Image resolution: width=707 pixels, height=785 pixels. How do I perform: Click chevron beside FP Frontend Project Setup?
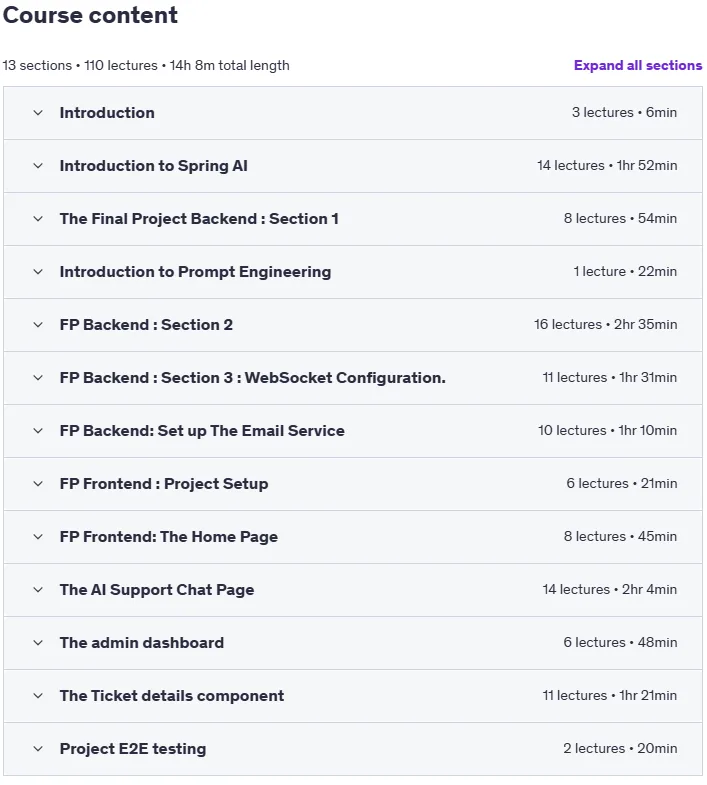(x=38, y=484)
